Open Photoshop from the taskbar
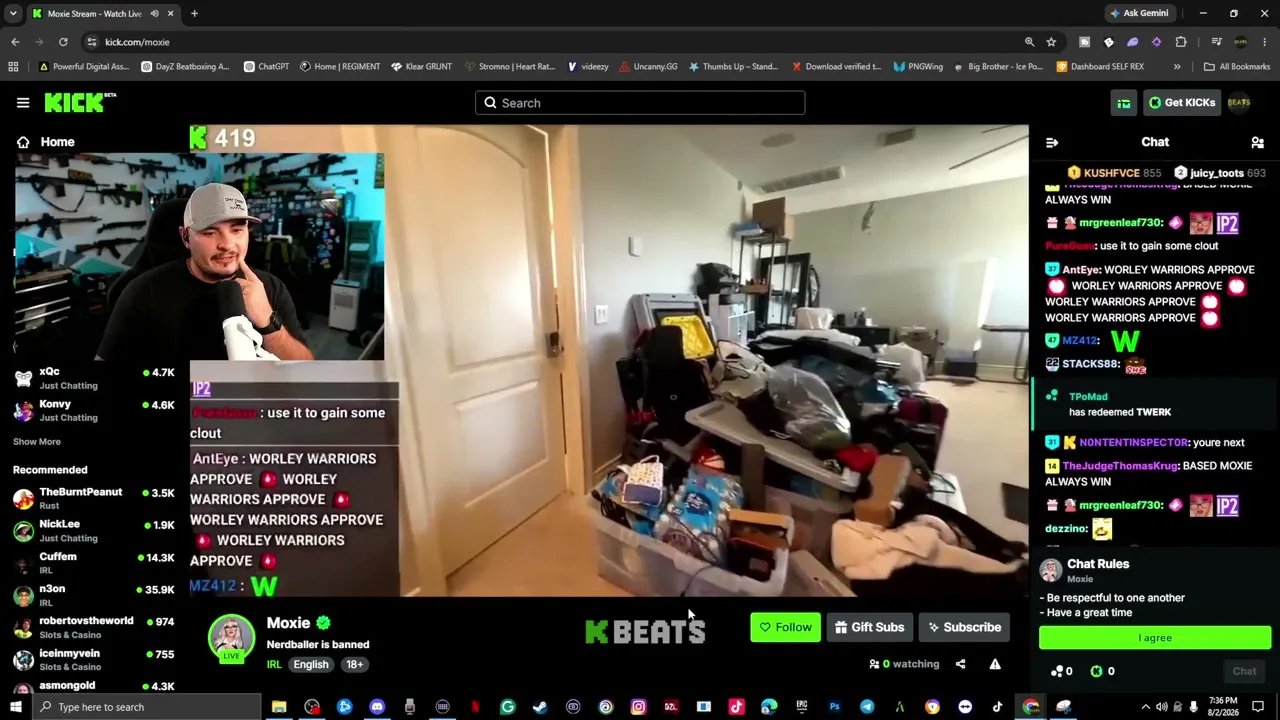This screenshot has height=720, width=1280. point(834,707)
